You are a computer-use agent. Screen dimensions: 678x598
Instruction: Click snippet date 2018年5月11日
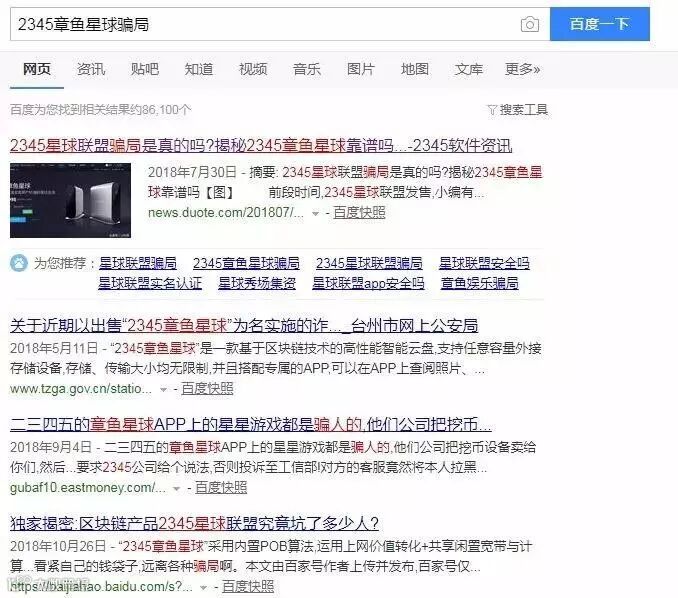[x=54, y=348]
